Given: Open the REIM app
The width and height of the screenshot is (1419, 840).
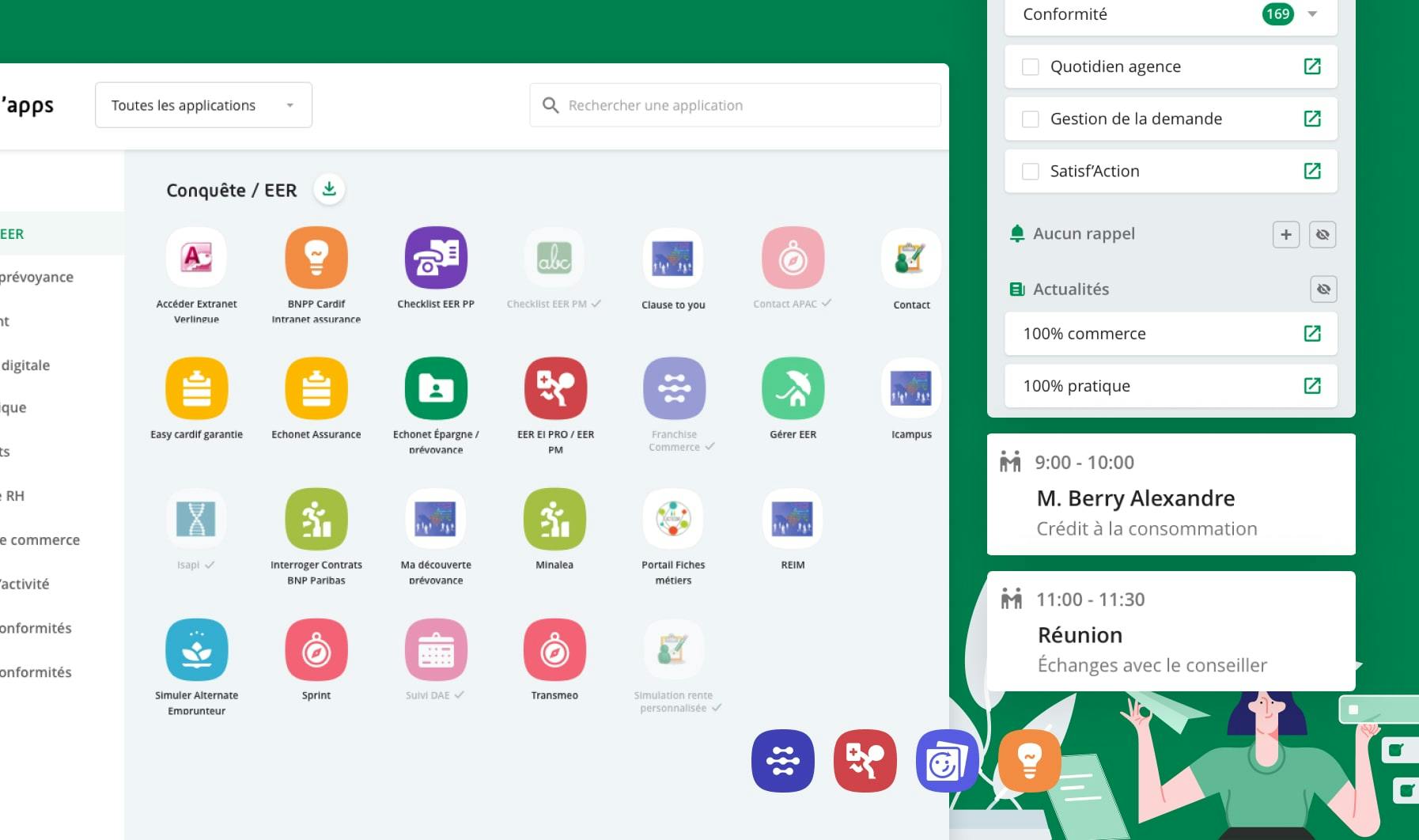Looking at the screenshot, I should tap(793, 519).
